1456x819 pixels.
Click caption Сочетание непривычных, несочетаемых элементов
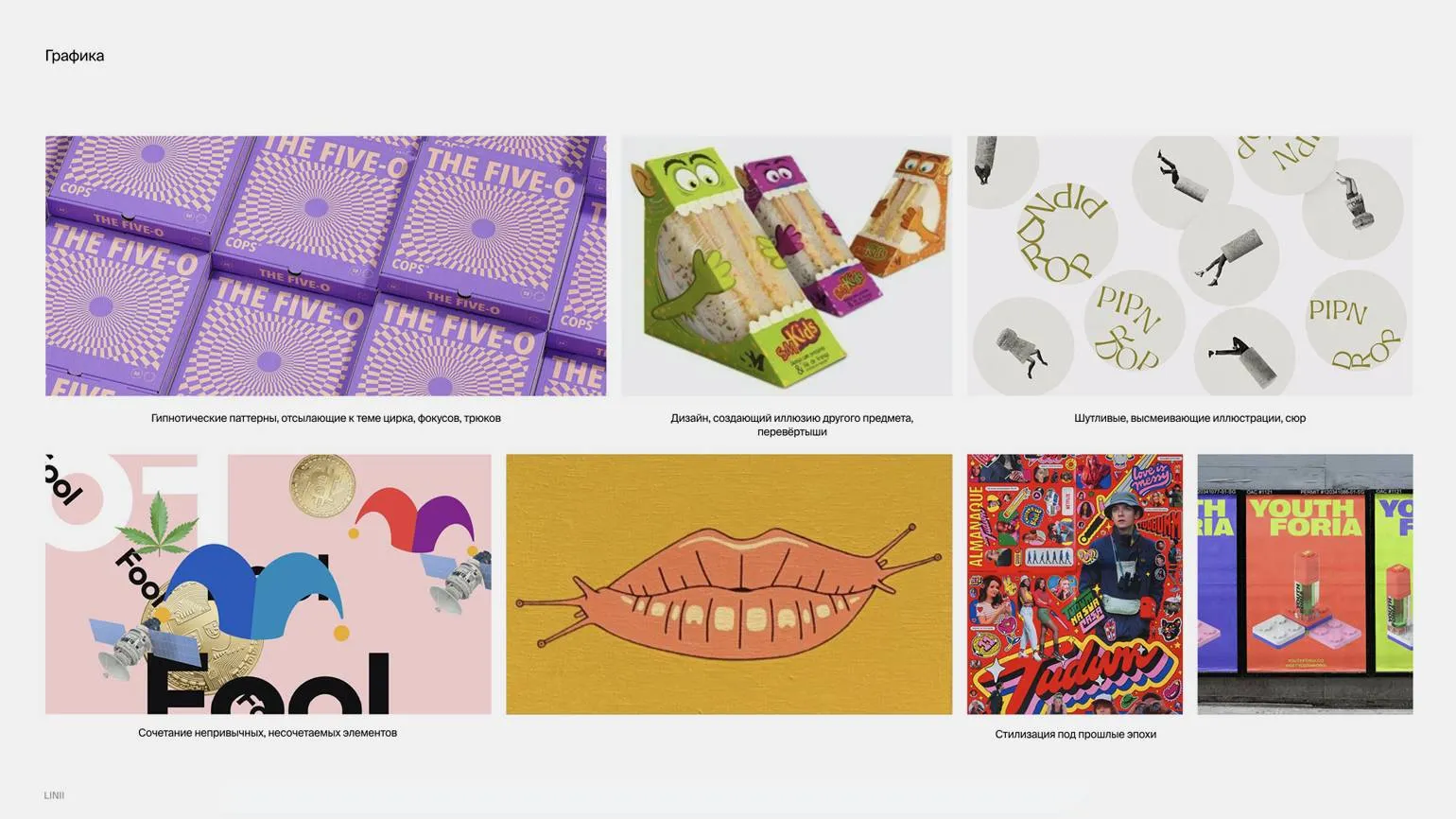click(268, 733)
